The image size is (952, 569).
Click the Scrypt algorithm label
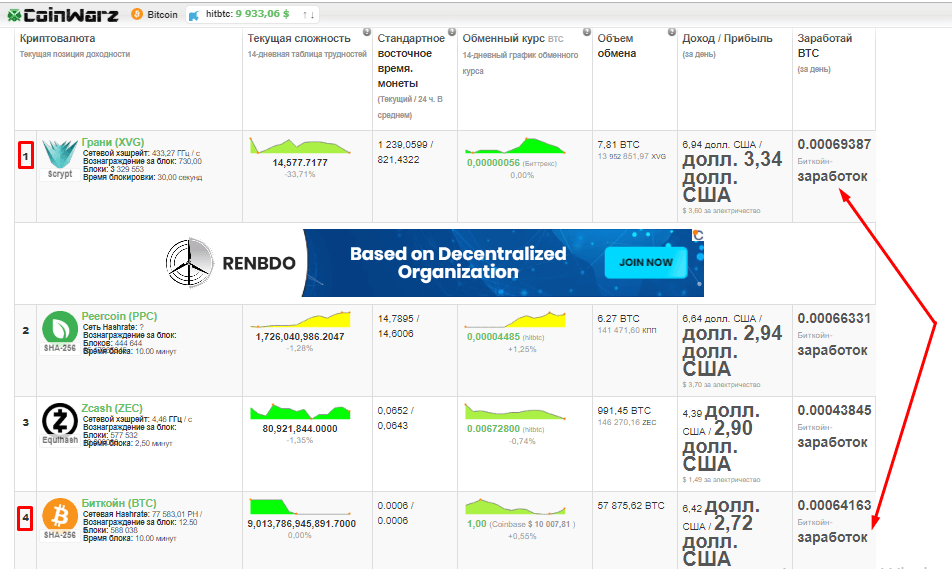coord(60,174)
